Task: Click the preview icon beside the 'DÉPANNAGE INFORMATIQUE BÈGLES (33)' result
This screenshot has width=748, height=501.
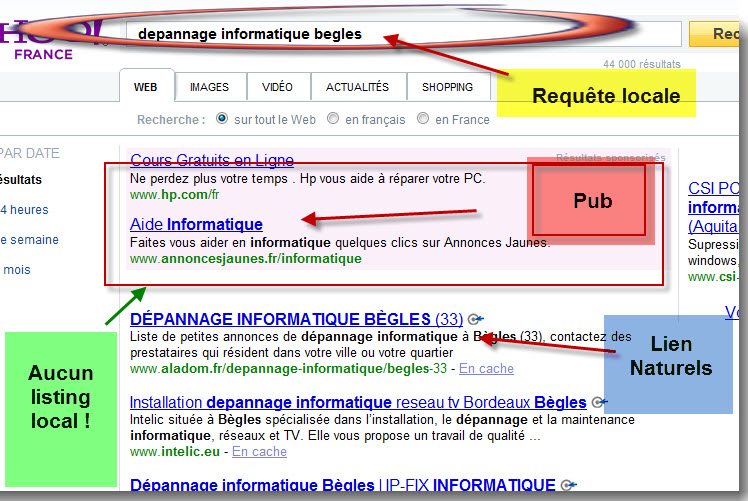Action: [x=476, y=319]
